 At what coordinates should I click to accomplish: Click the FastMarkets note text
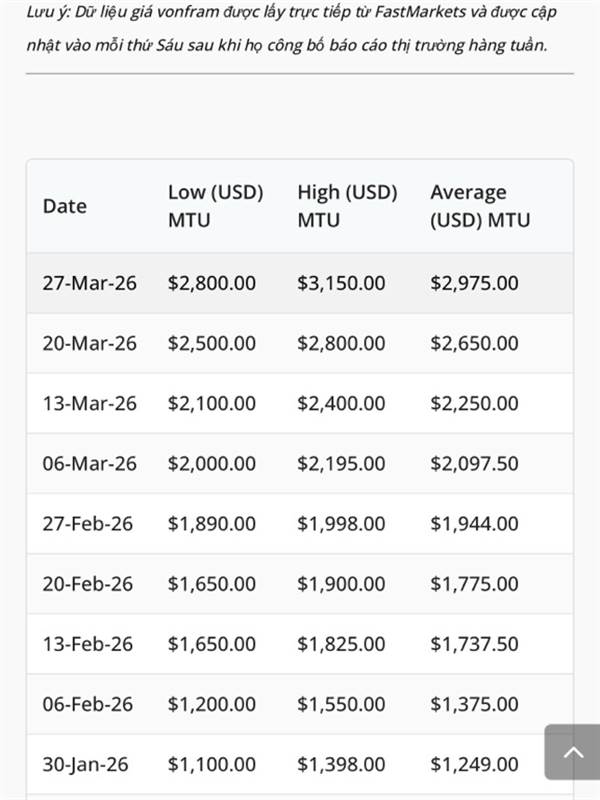click(290, 28)
